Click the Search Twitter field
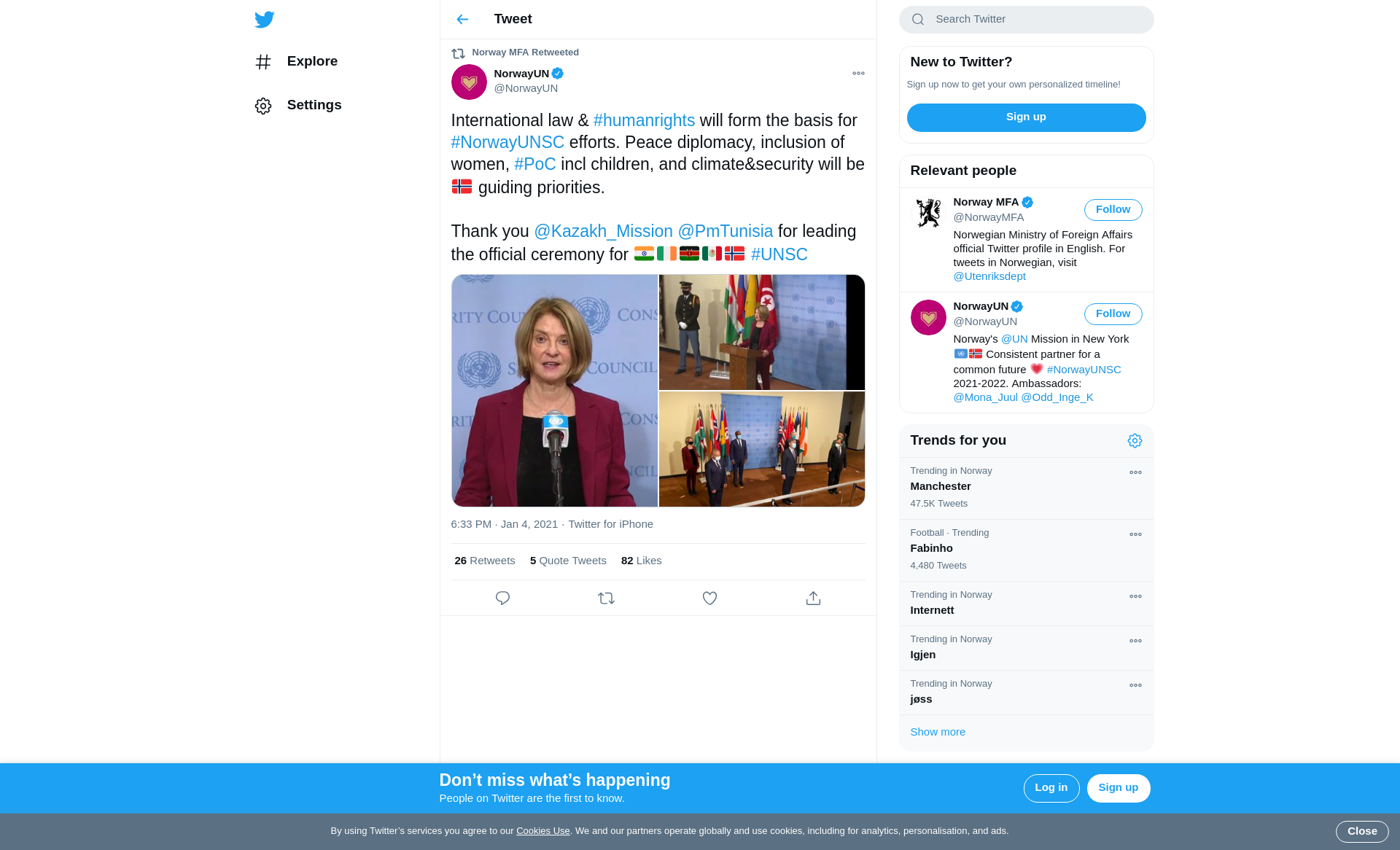 click(1026, 20)
